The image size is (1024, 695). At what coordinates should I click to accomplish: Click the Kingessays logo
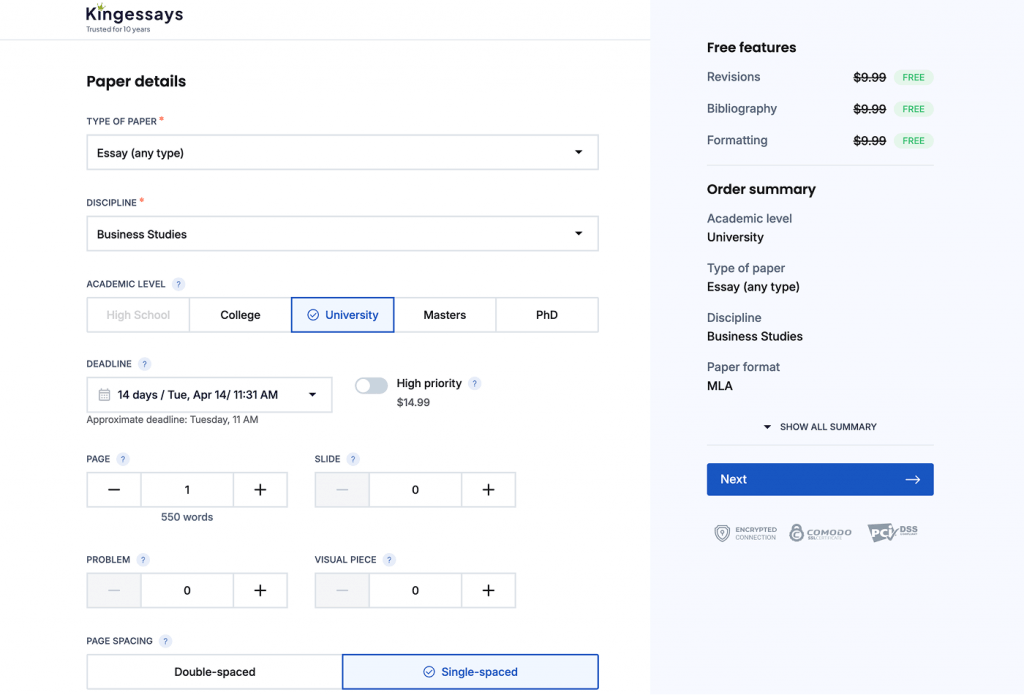tap(134, 17)
